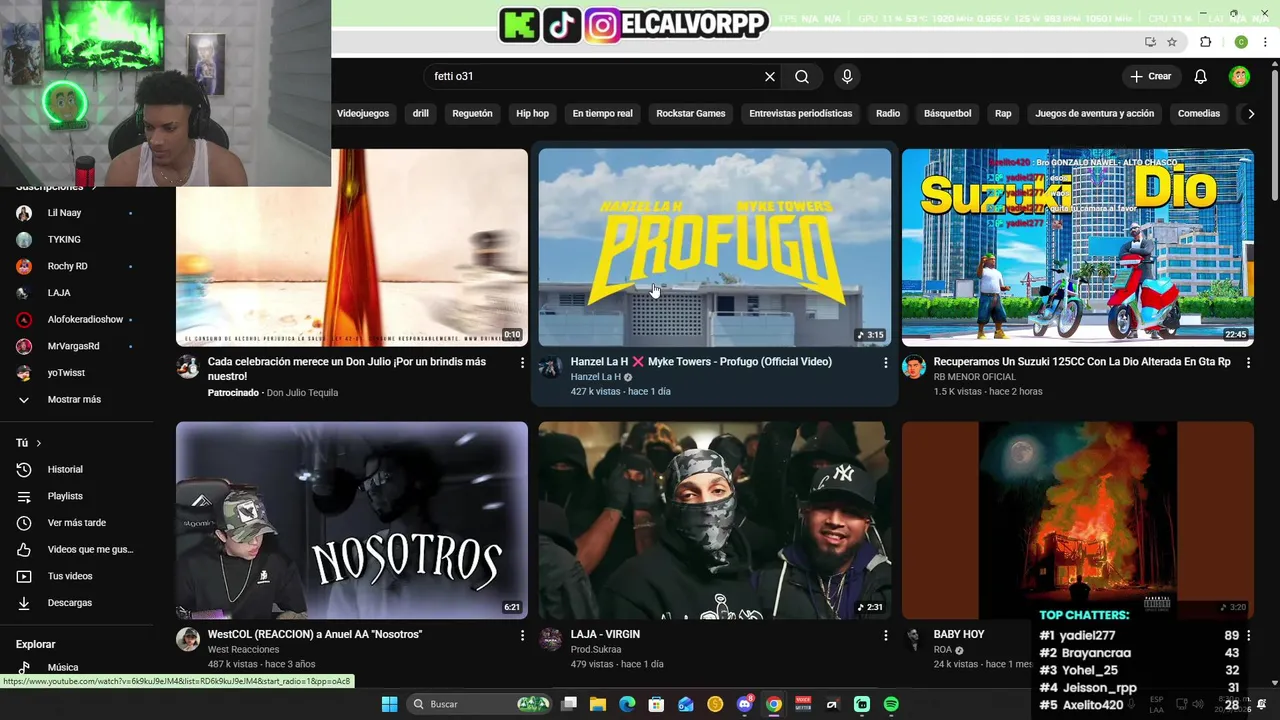Open Chrome three-dot menu
Image resolution: width=1280 pixels, height=720 pixels.
(x=1265, y=42)
